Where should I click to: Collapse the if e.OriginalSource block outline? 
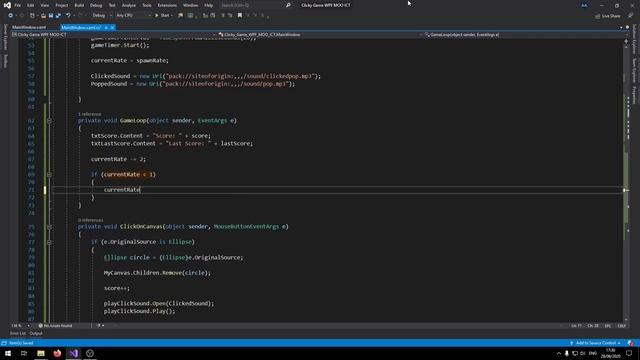49,242
